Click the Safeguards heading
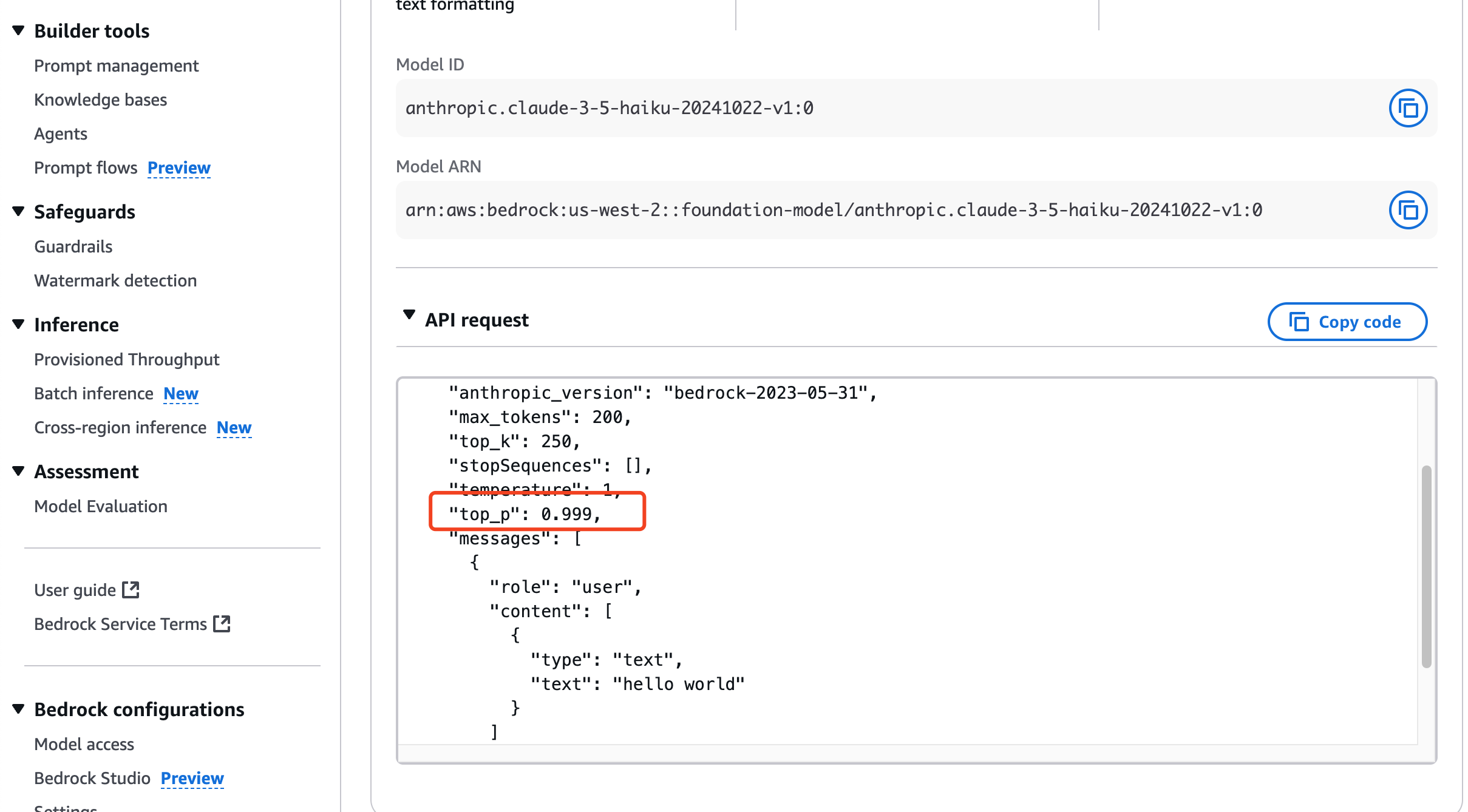This screenshot has width=1468, height=812. click(x=84, y=211)
